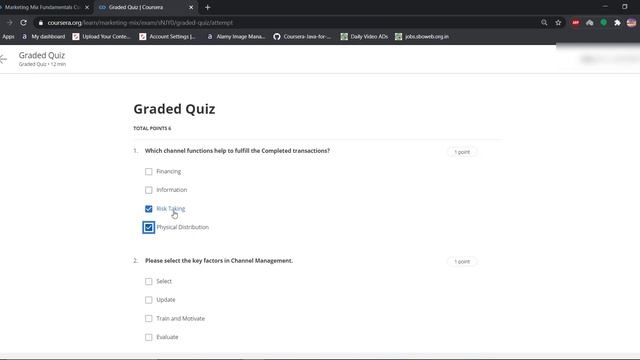Screen dimensions: 640x360
Task: Open the Alamy Image Manager bookmark
Action: tap(236, 37)
